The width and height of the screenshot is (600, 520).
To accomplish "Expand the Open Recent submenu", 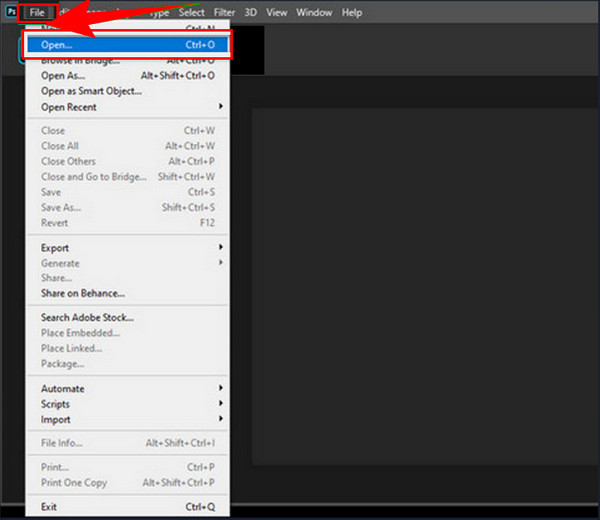I will tap(127, 107).
